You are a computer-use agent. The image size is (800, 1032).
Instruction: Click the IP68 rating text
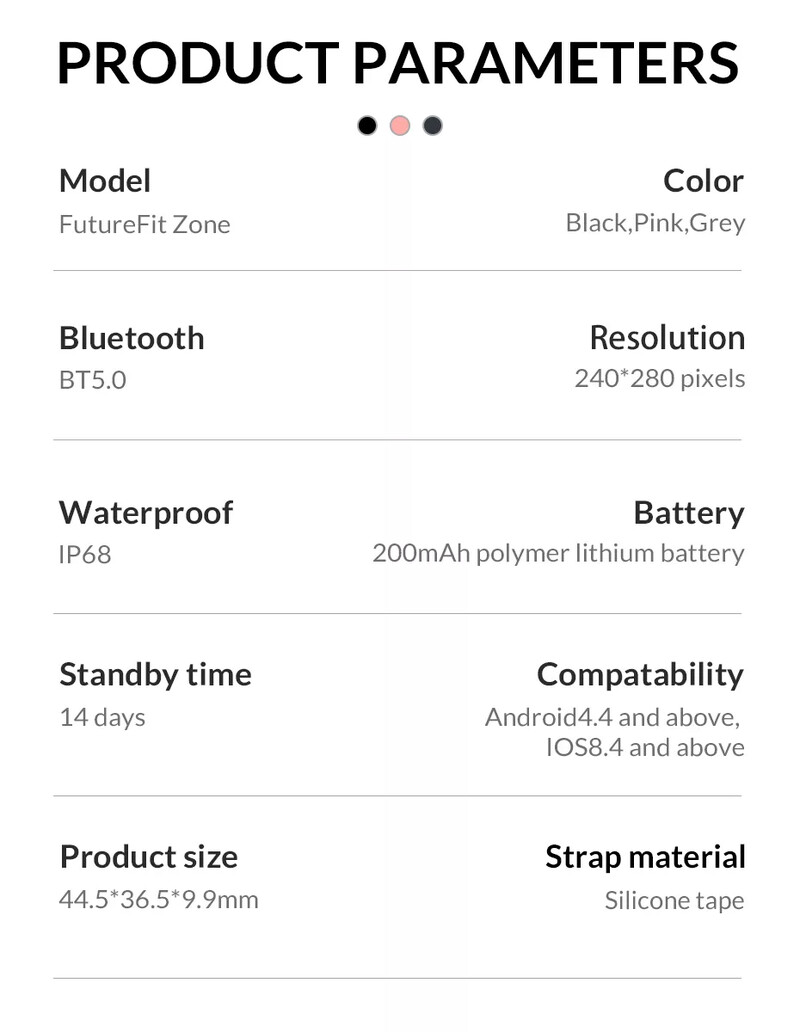point(85,555)
